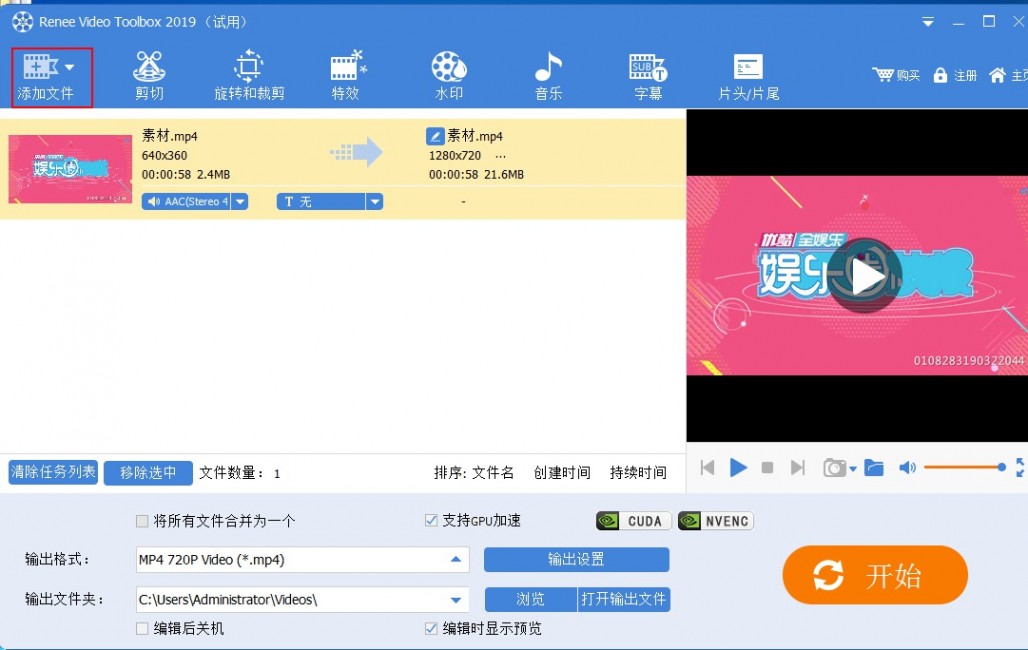Expand the subtitle 无 dropdown arrow
The width and height of the screenshot is (1028, 650).
click(374, 201)
